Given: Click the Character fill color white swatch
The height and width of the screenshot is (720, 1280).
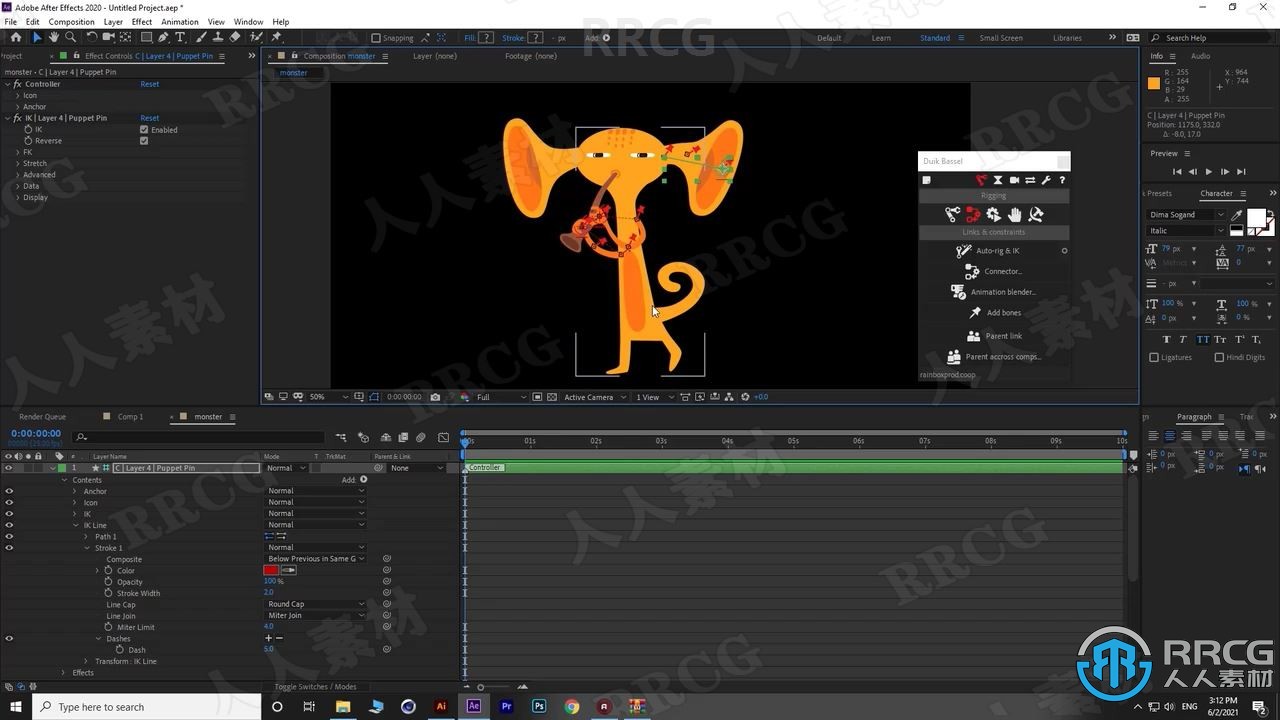Looking at the screenshot, I should pyautogui.click(x=1255, y=217).
